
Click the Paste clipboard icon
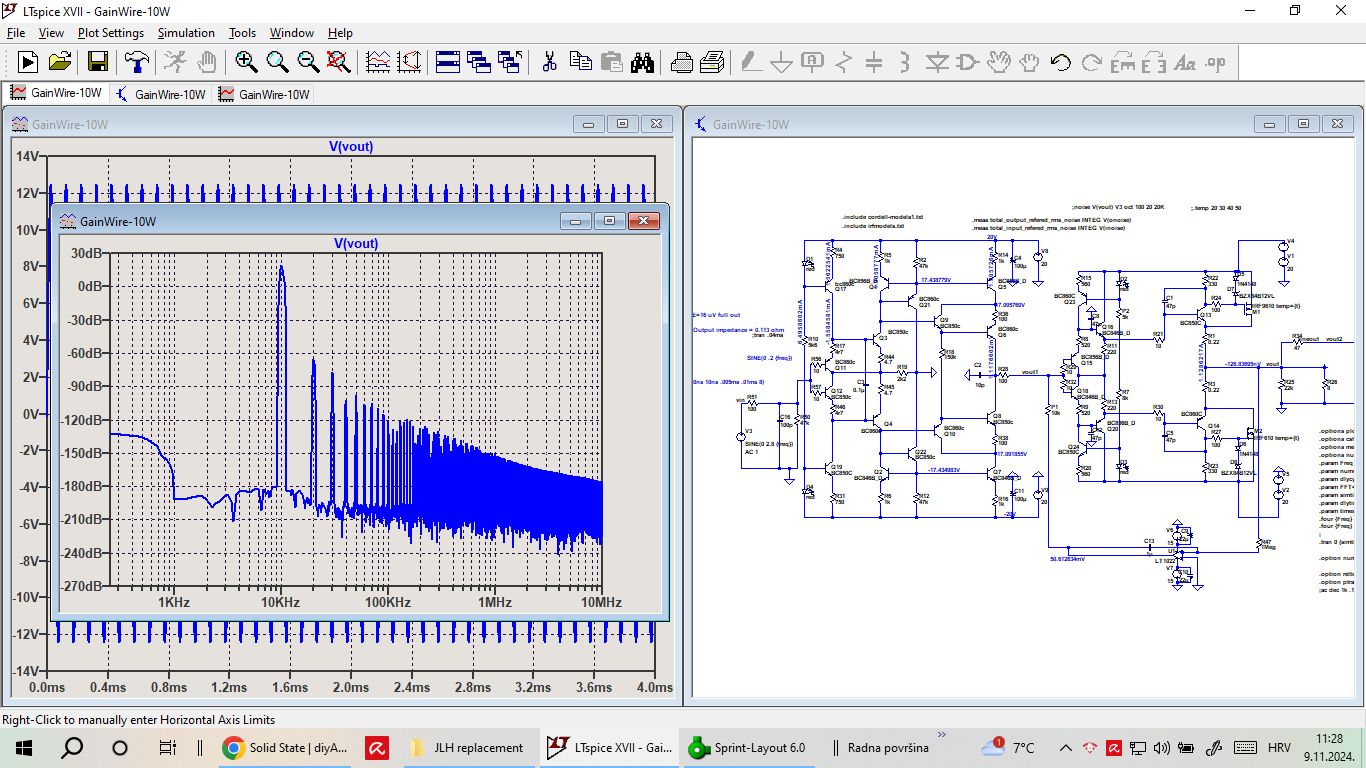coord(611,62)
